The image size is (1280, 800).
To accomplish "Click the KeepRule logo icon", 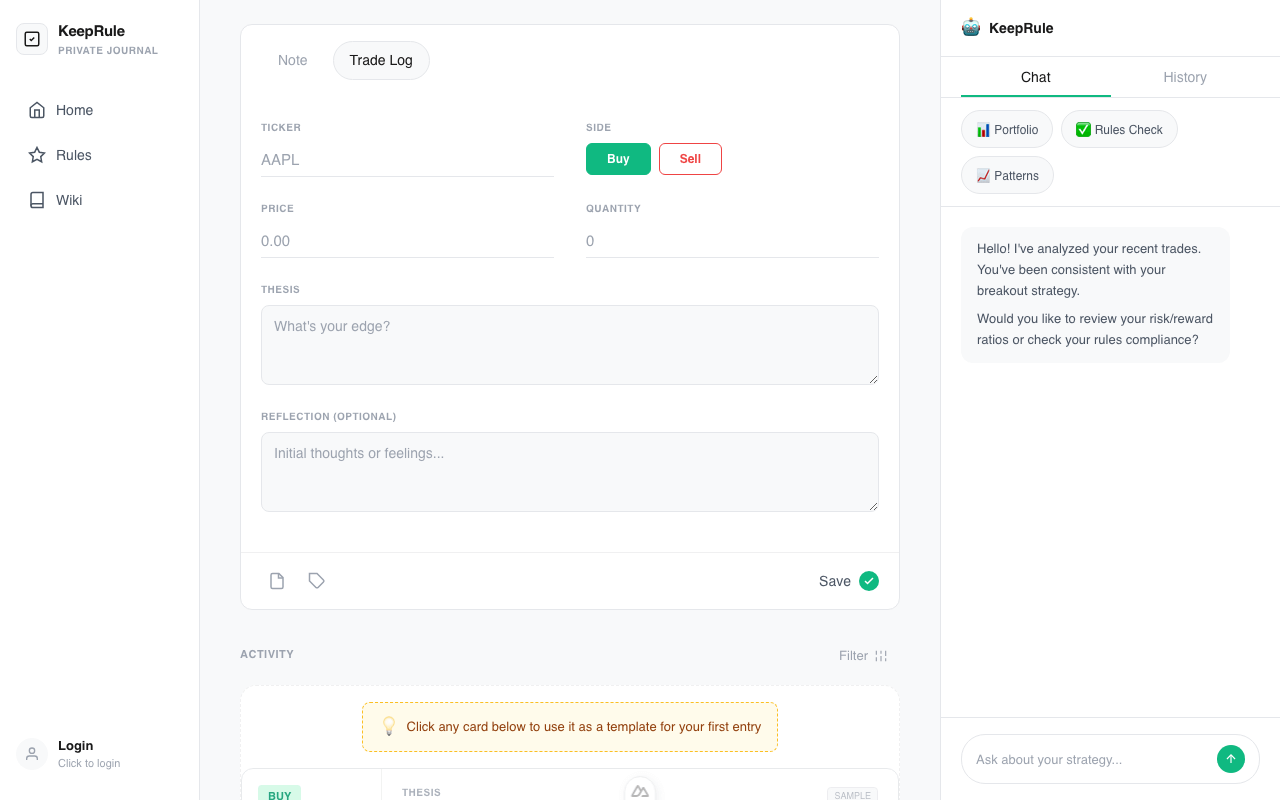I will (x=32, y=38).
